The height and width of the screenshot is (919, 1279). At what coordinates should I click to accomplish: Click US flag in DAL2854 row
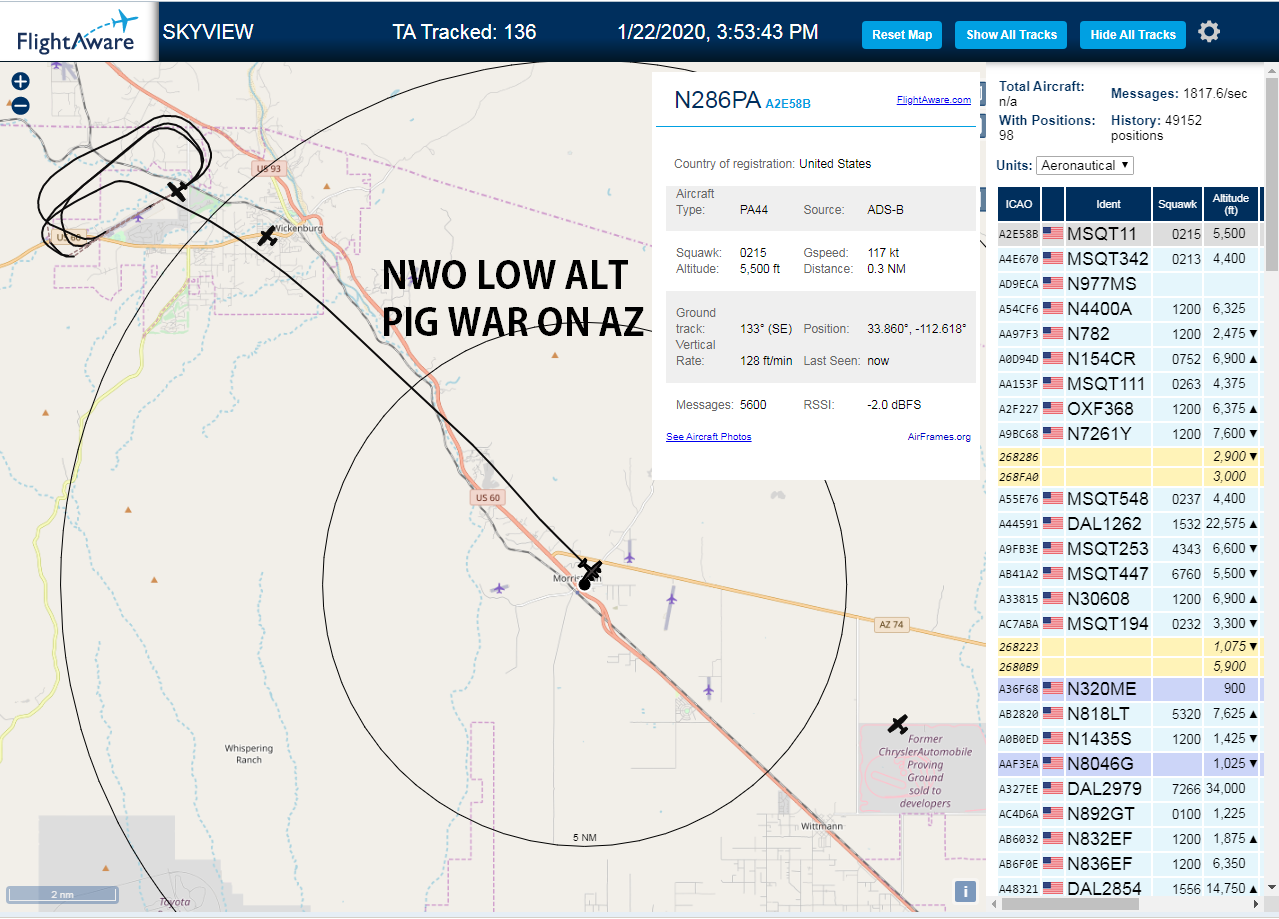1053,889
